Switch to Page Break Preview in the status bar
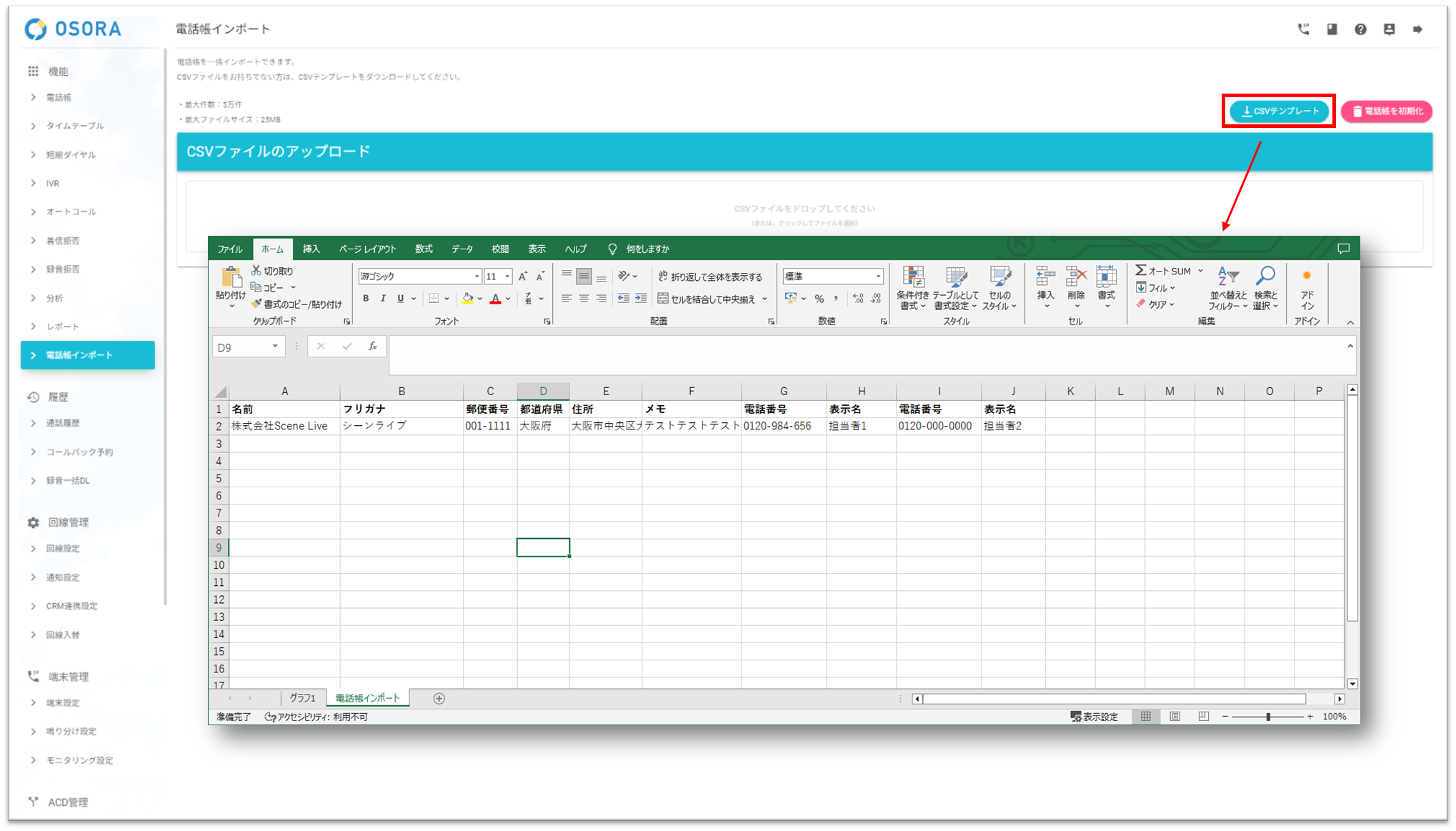 point(1204,717)
